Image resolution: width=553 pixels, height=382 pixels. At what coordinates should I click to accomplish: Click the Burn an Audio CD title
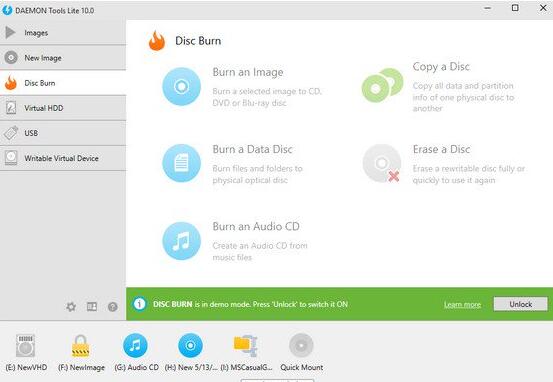256,226
